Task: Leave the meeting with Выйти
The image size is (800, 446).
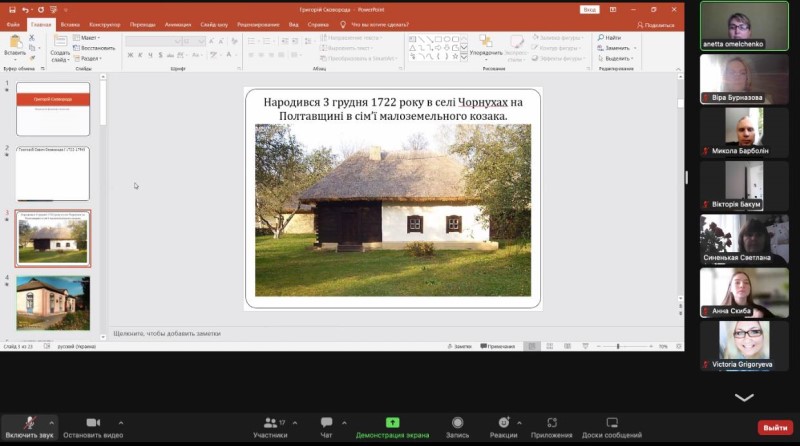Action: pos(775,428)
